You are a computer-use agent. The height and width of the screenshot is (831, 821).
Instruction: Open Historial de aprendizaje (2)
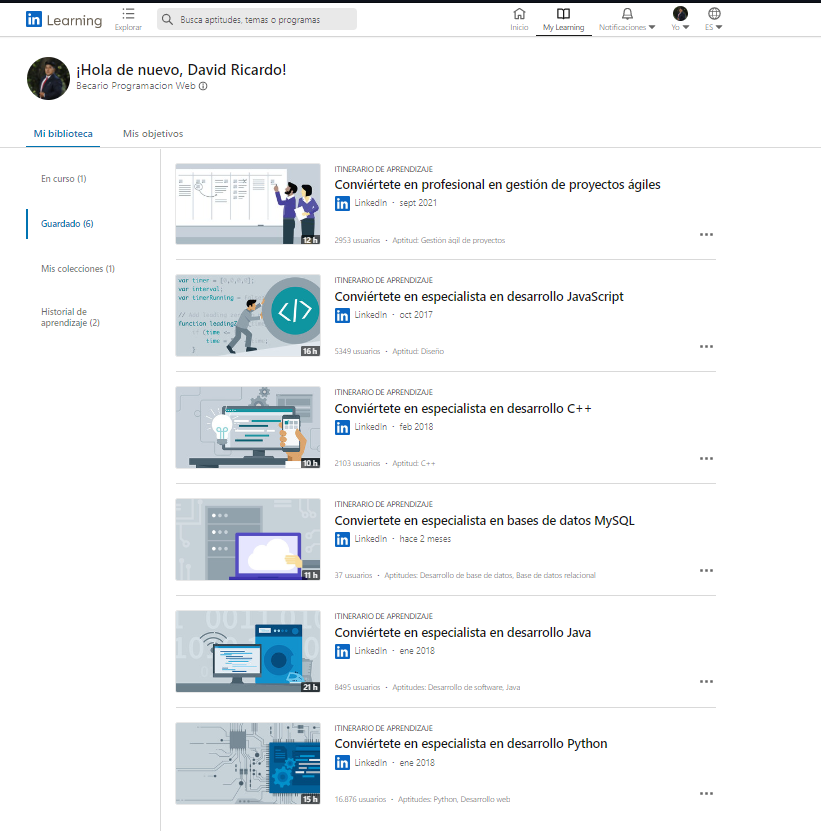click(x=70, y=317)
